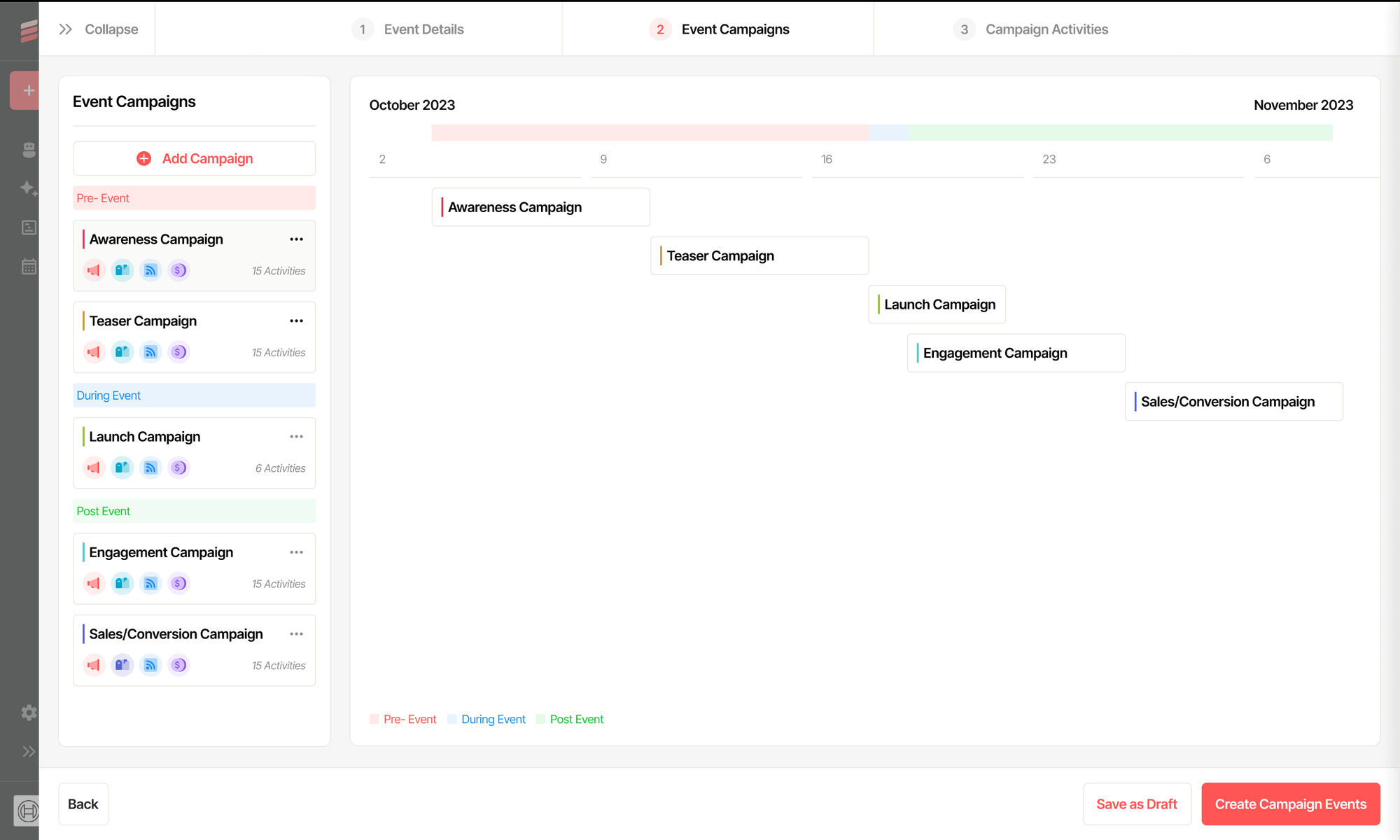
Task: Click the megaphone icon on Awareness Campaign card
Action: point(94,270)
